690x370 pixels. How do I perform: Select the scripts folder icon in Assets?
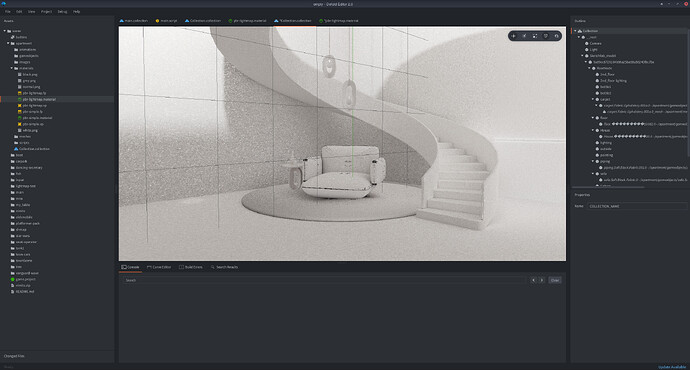point(16,143)
